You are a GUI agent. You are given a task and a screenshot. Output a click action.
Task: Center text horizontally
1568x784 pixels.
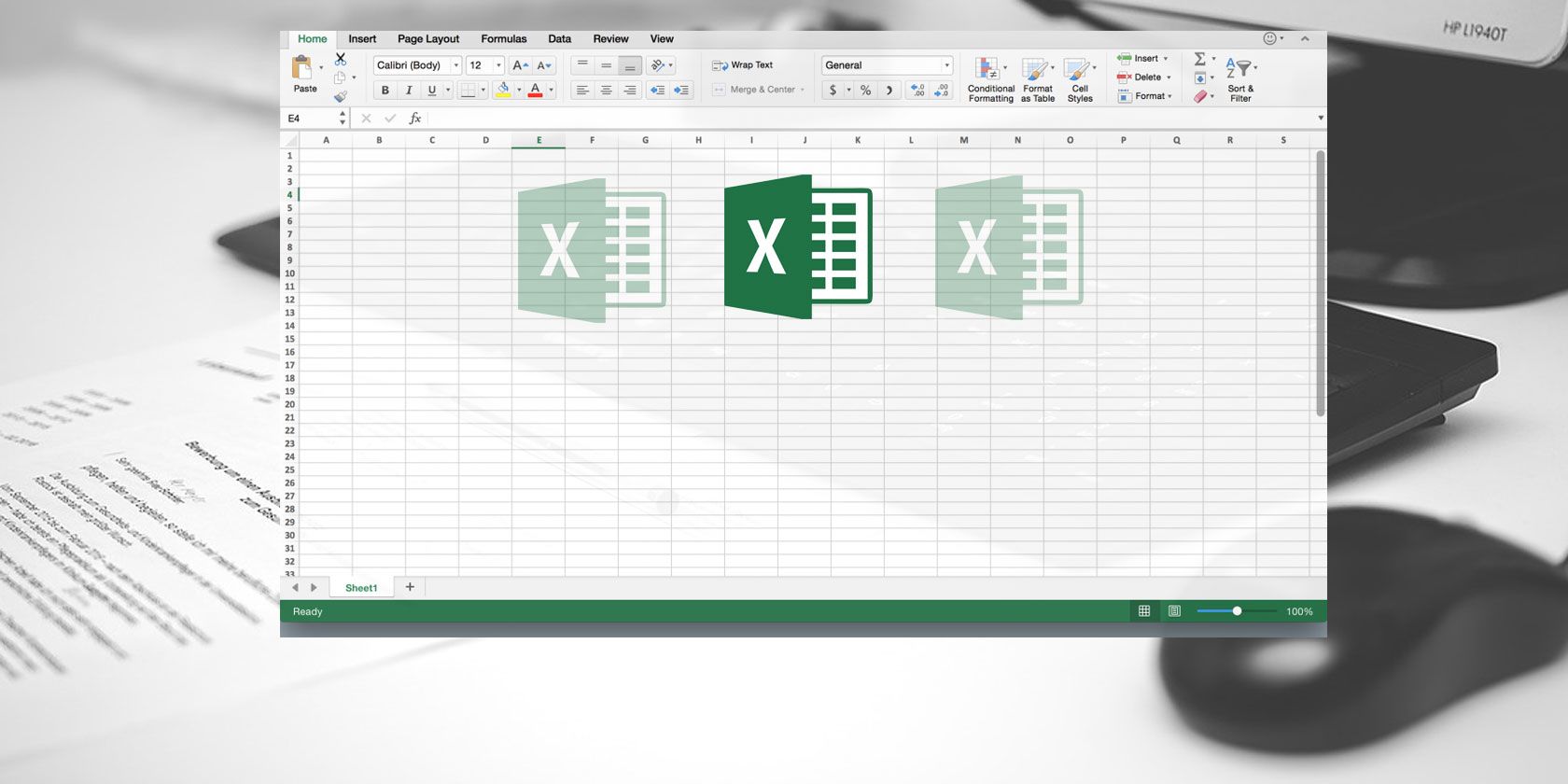607,91
